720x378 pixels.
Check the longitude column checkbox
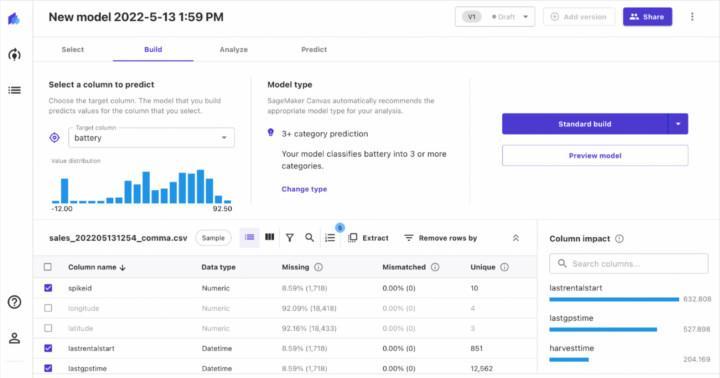coord(48,308)
